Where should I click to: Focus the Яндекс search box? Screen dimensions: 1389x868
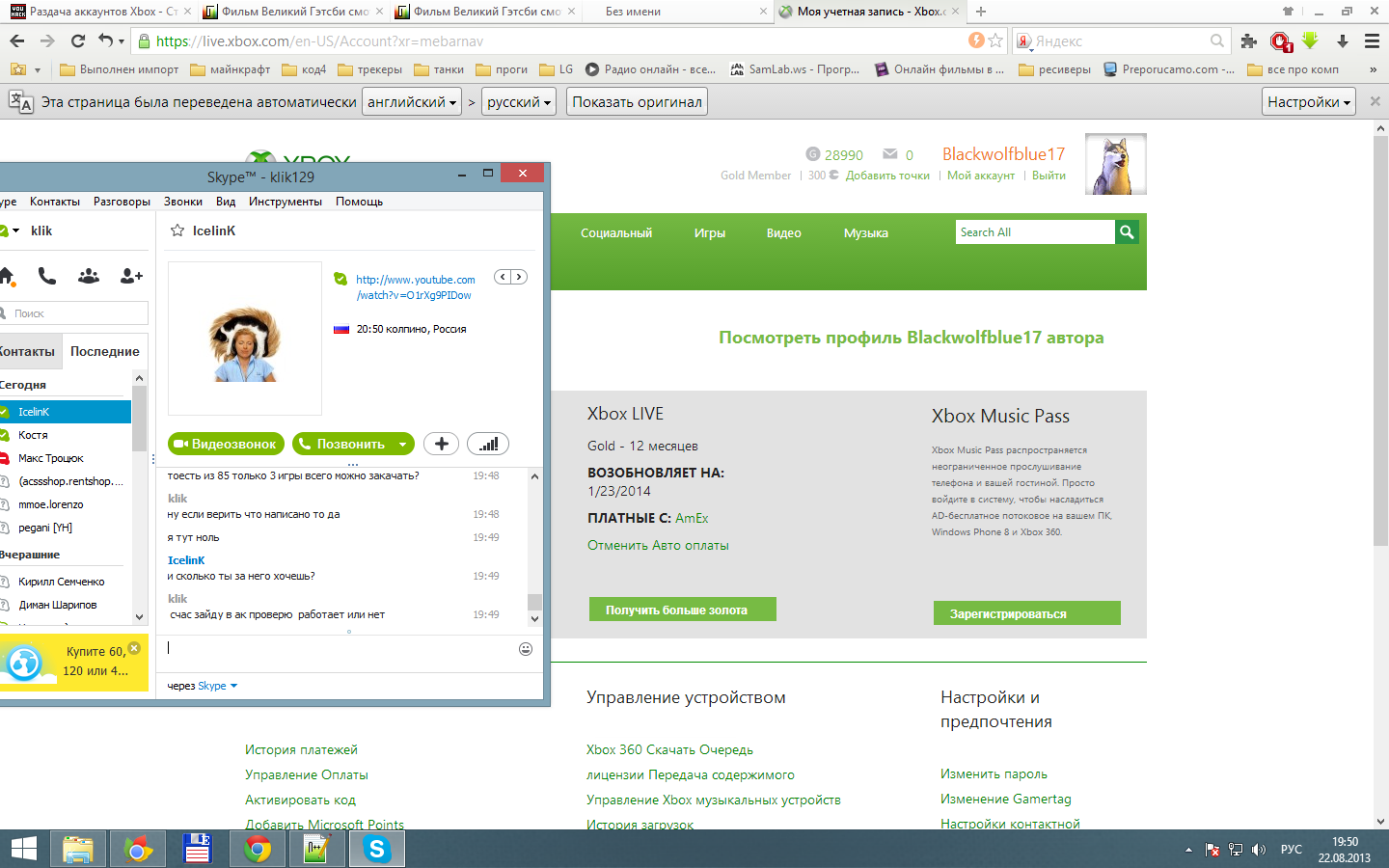click(1119, 41)
